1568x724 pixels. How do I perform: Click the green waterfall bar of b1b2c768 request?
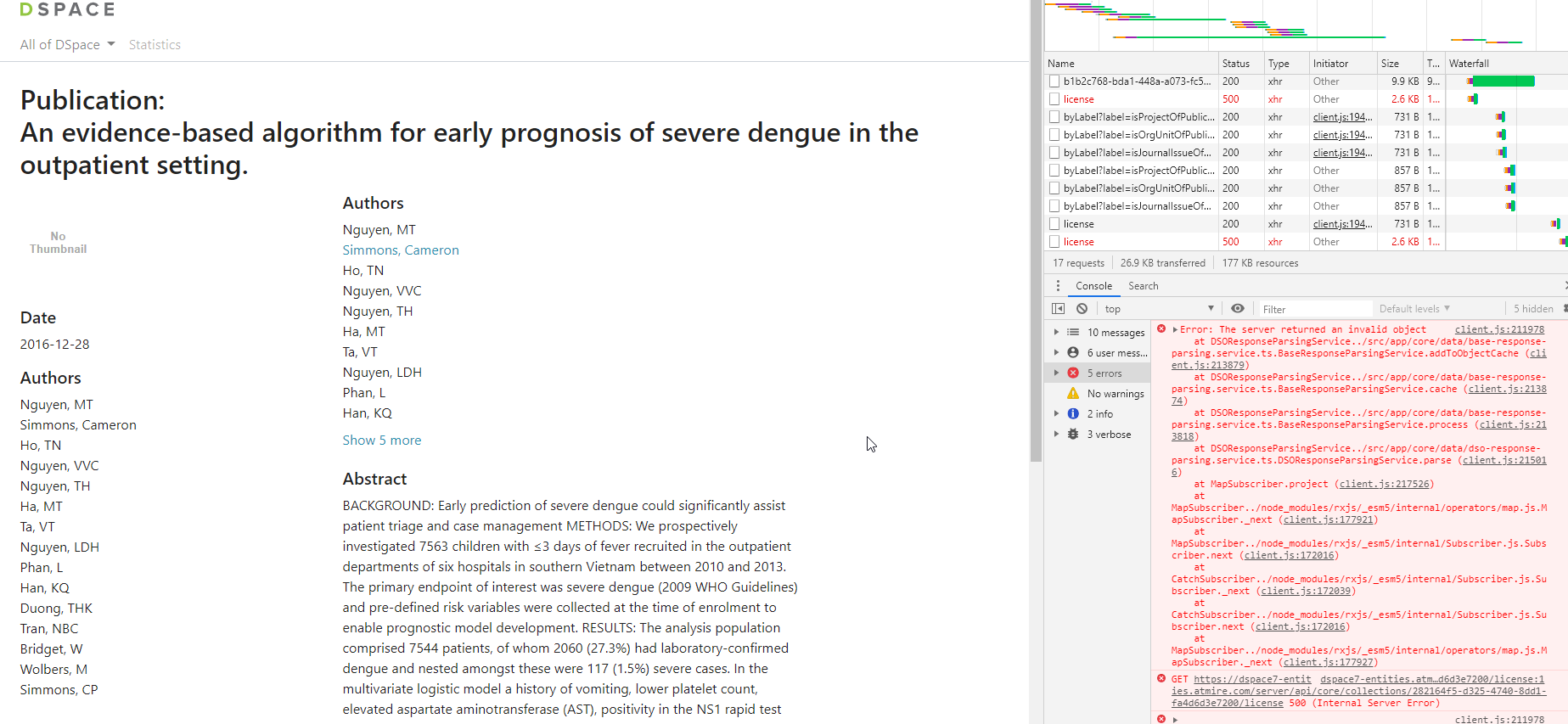click(x=1503, y=81)
